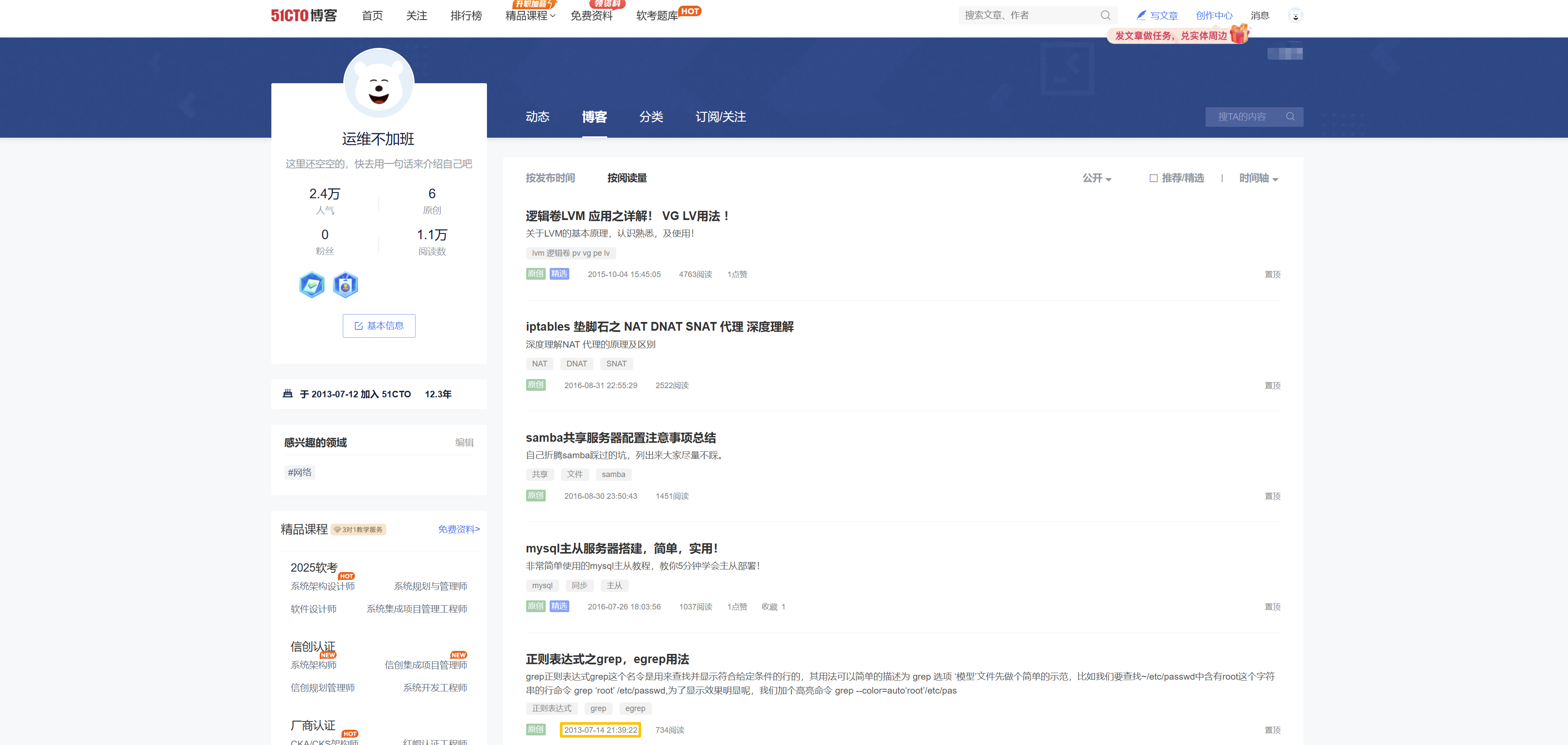
Task: Expand the 精品课程 navigation menu
Action: click(x=530, y=16)
